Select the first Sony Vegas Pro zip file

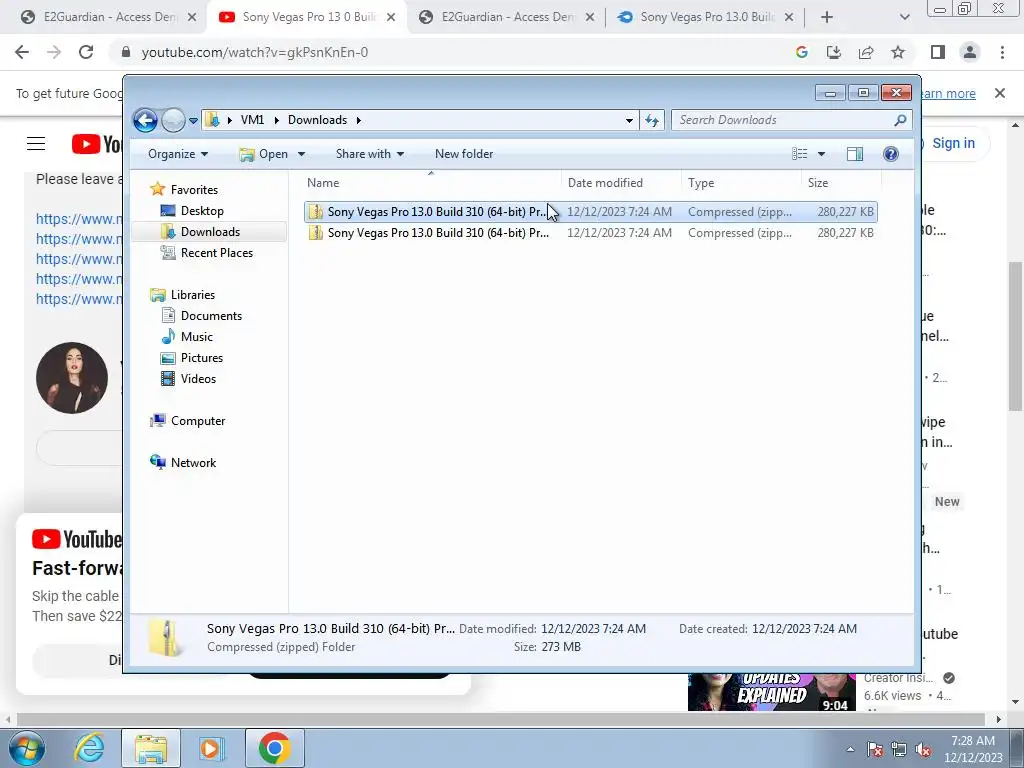590,212
